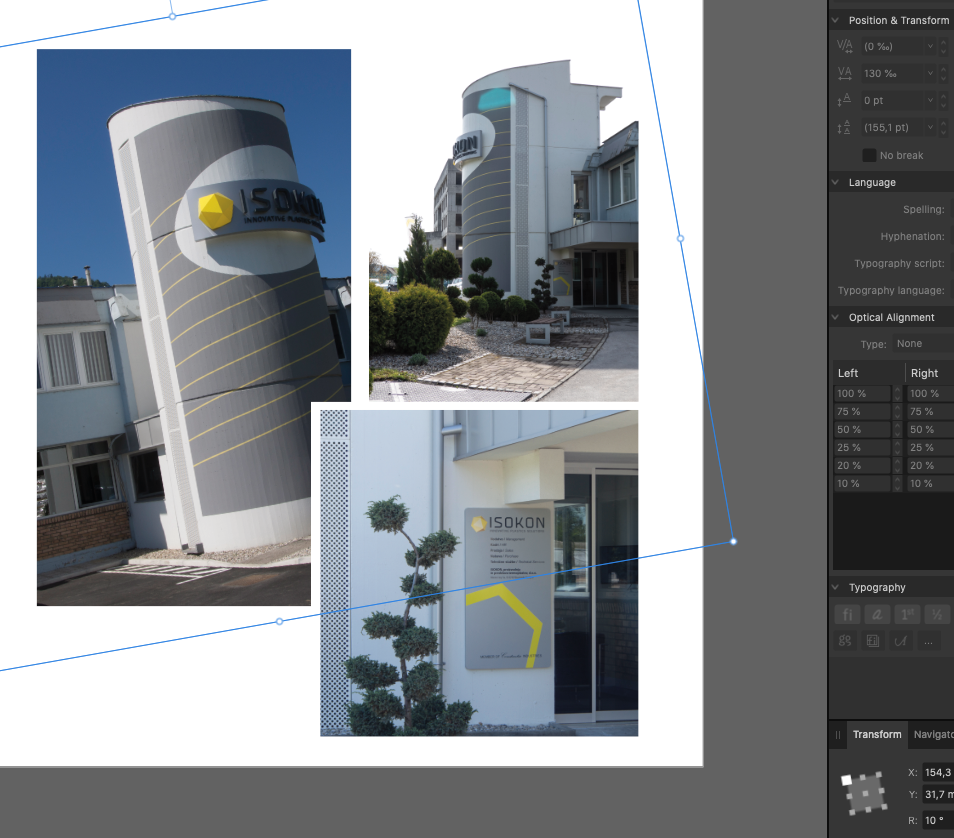This screenshot has width=954, height=838.
Task: Click the Right column header
Action: pos(930,373)
